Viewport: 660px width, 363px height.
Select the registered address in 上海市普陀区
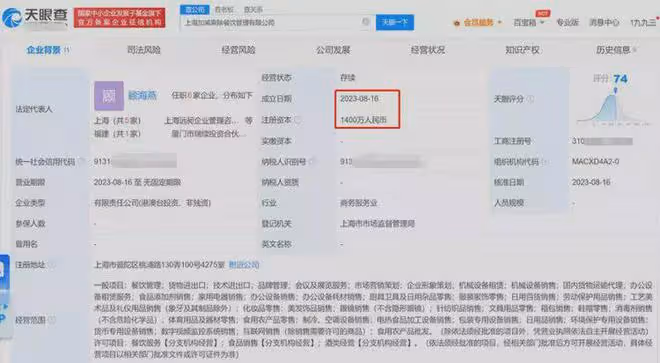click(x=160, y=265)
